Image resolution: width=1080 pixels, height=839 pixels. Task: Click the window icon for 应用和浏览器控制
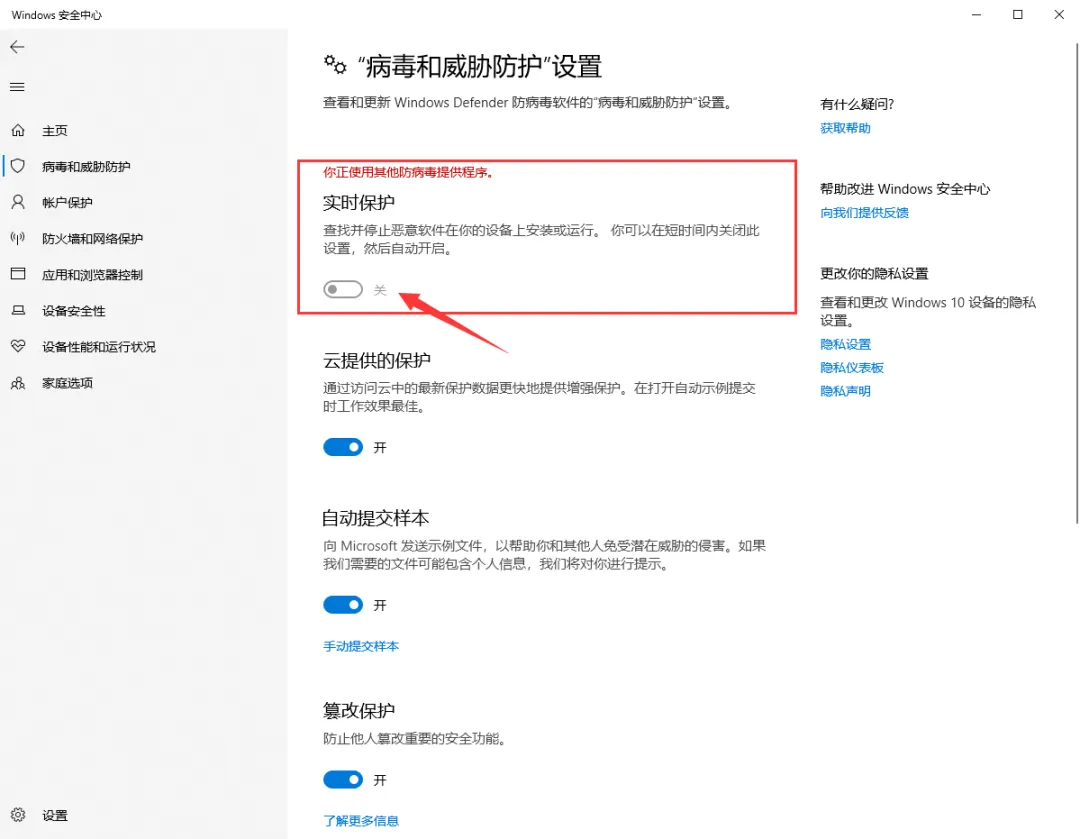[x=18, y=274]
